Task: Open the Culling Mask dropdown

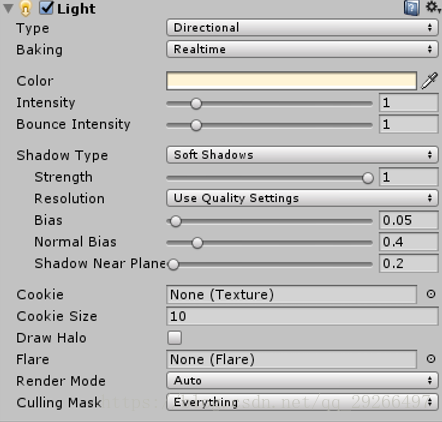Action: coord(302,402)
